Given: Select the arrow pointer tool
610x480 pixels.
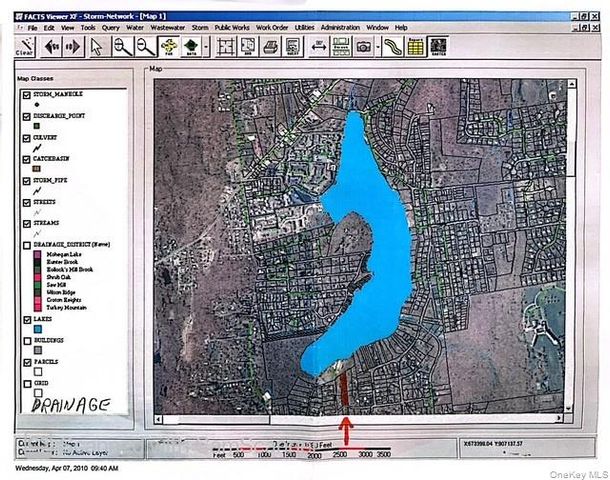Looking at the screenshot, I should (97, 46).
